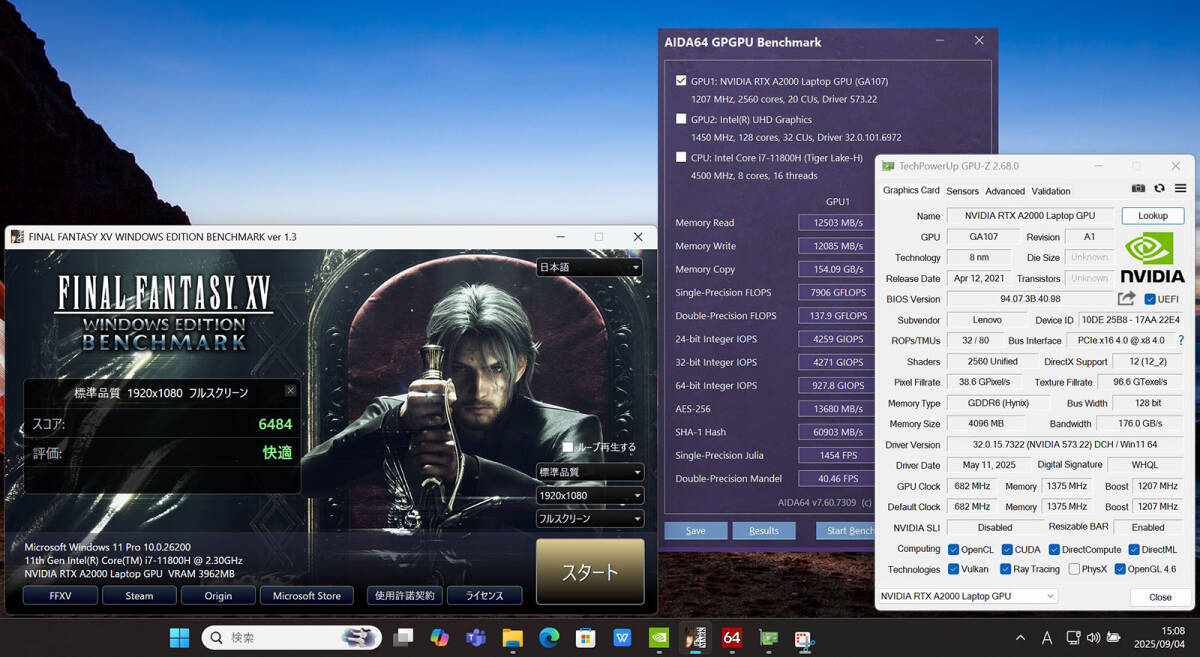Screen dimensions: 1200x657
Task: Click the GPU-Z screenshot camera icon
Action: [1138, 189]
